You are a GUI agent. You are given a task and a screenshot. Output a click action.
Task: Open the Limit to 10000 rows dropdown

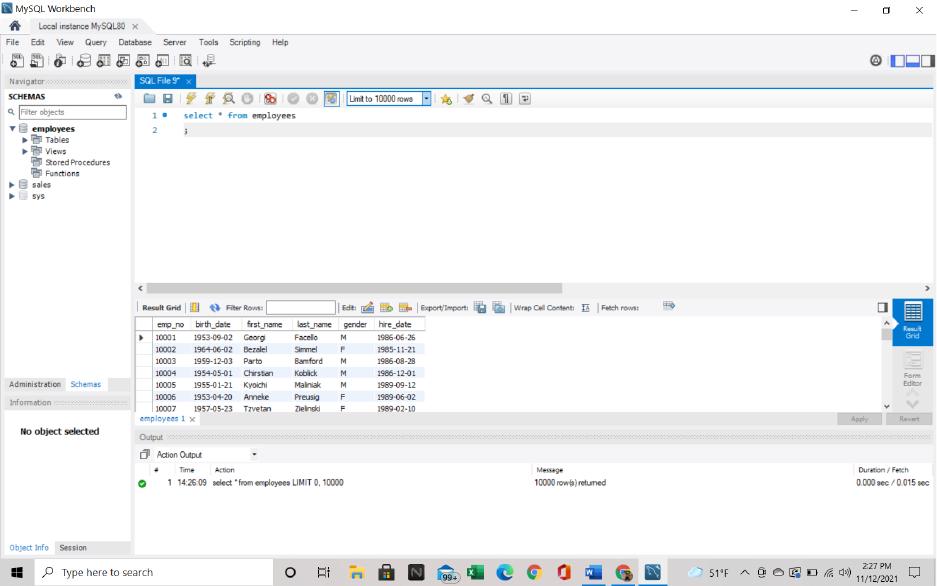pos(426,99)
